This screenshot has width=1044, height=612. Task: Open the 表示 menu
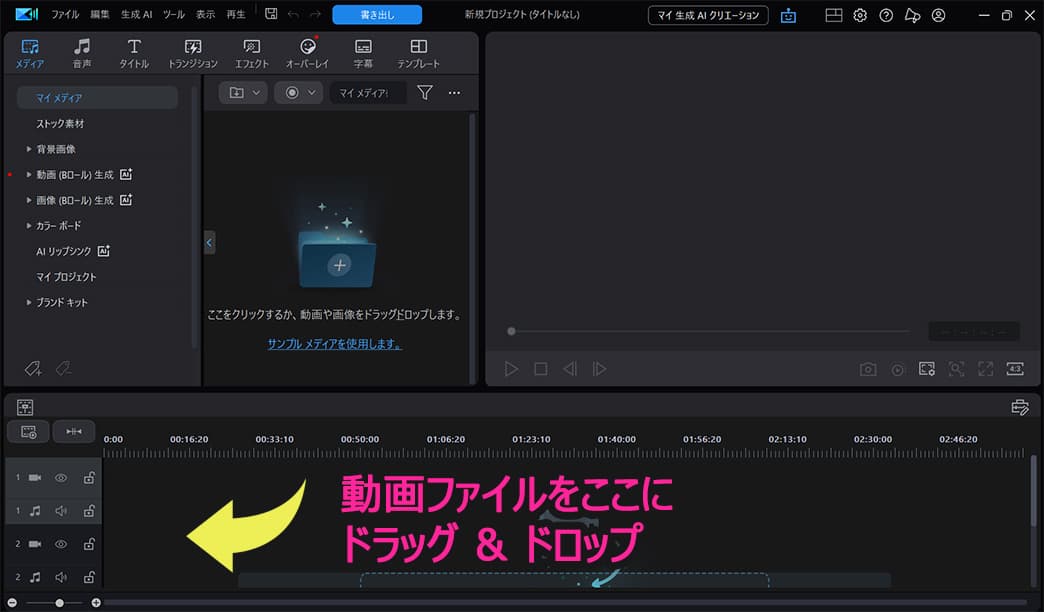pyautogui.click(x=205, y=14)
